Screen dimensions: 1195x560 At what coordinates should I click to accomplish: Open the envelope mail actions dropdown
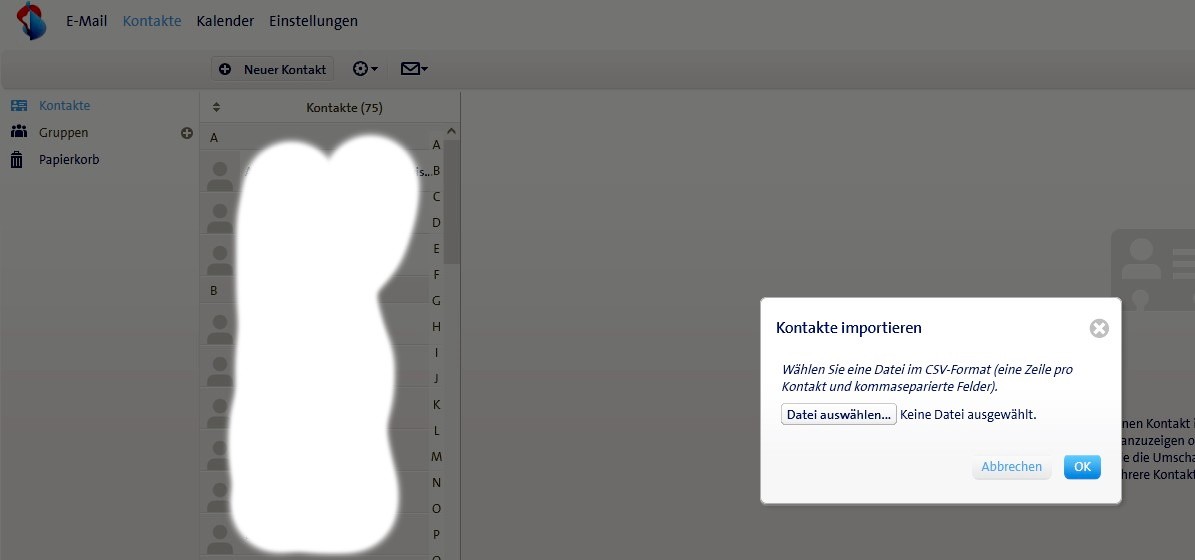click(x=413, y=69)
